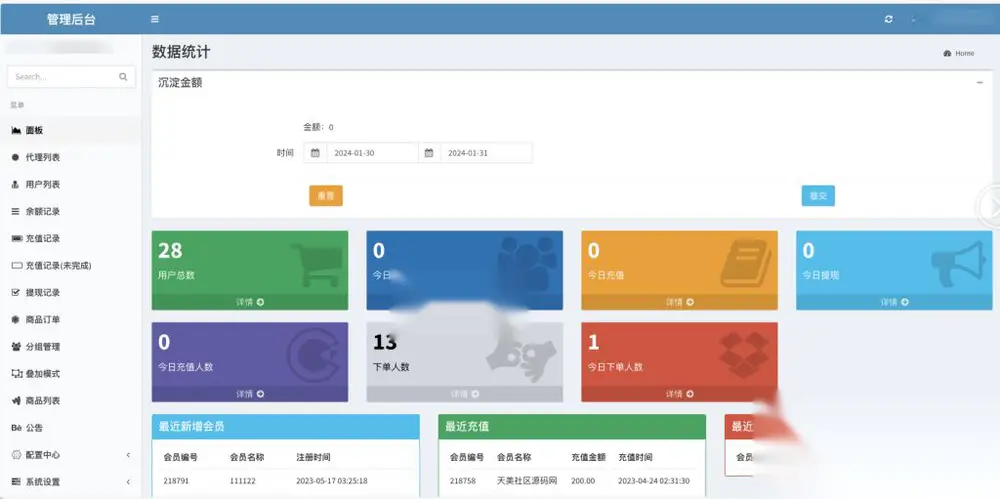Open 提现记录 in the sidebar
The image size is (1000, 499).
click(70, 292)
